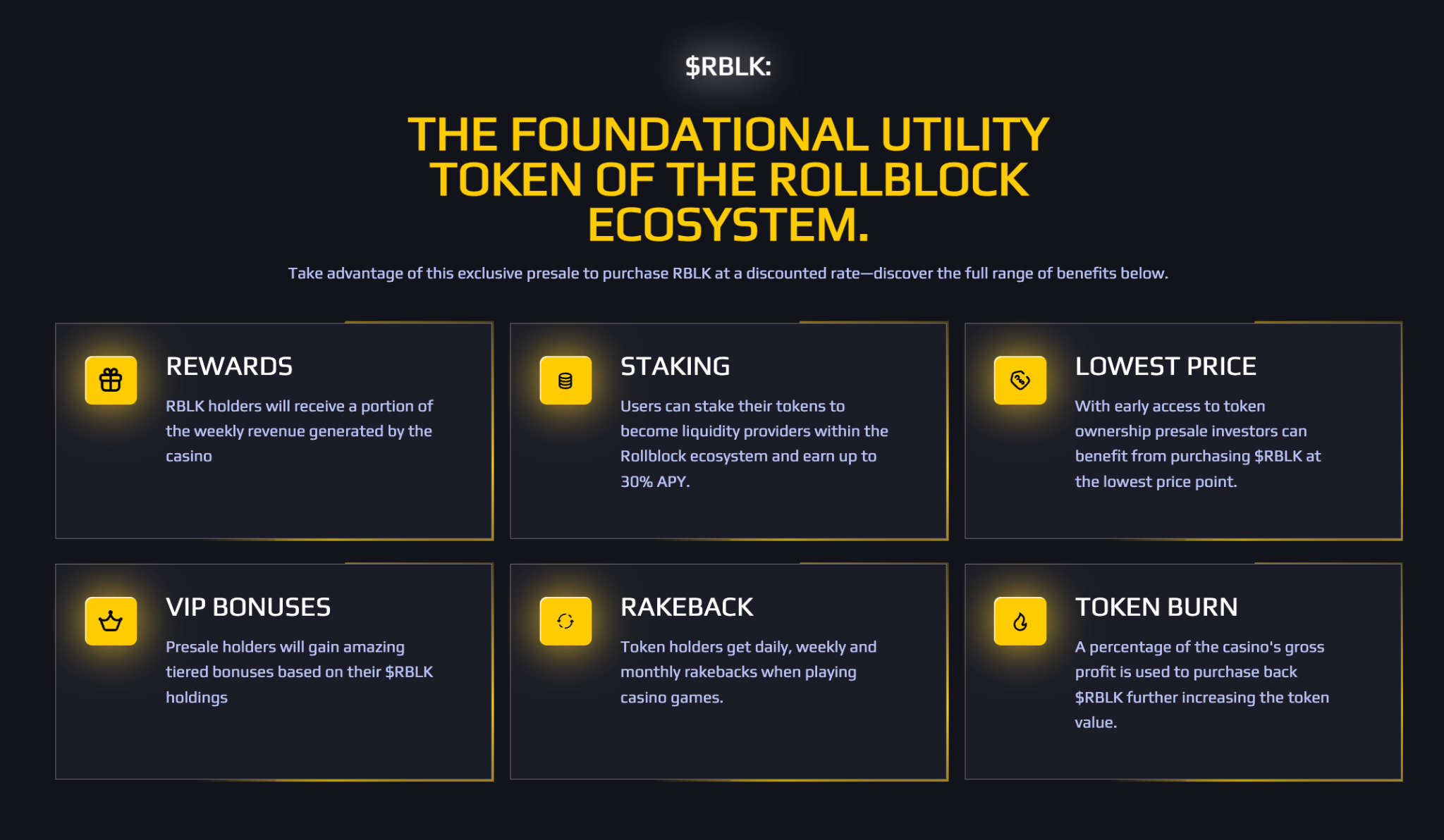
Task: Click the flame Token Burn icon
Action: pos(1020,621)
